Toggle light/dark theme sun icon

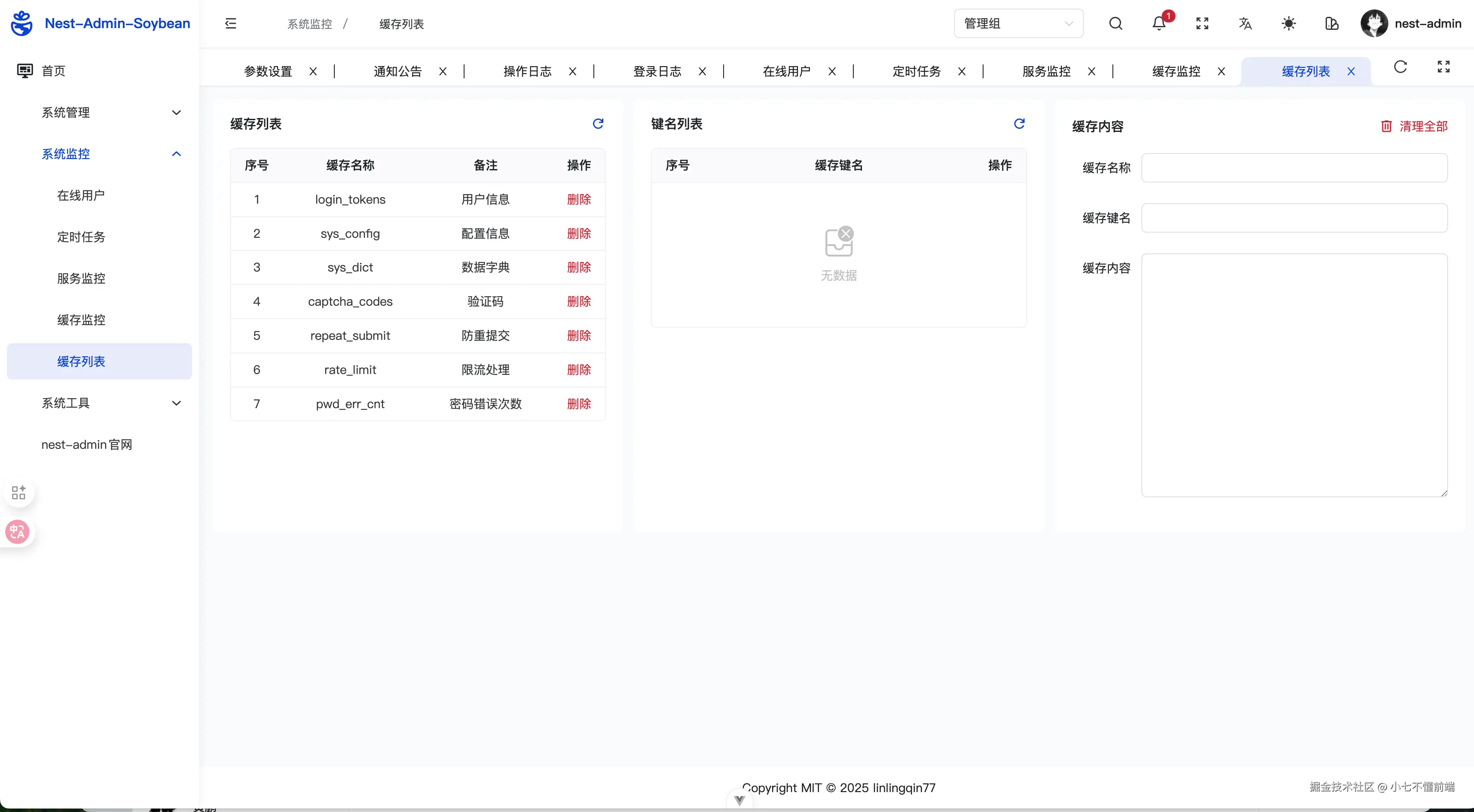click(1288, 23)
